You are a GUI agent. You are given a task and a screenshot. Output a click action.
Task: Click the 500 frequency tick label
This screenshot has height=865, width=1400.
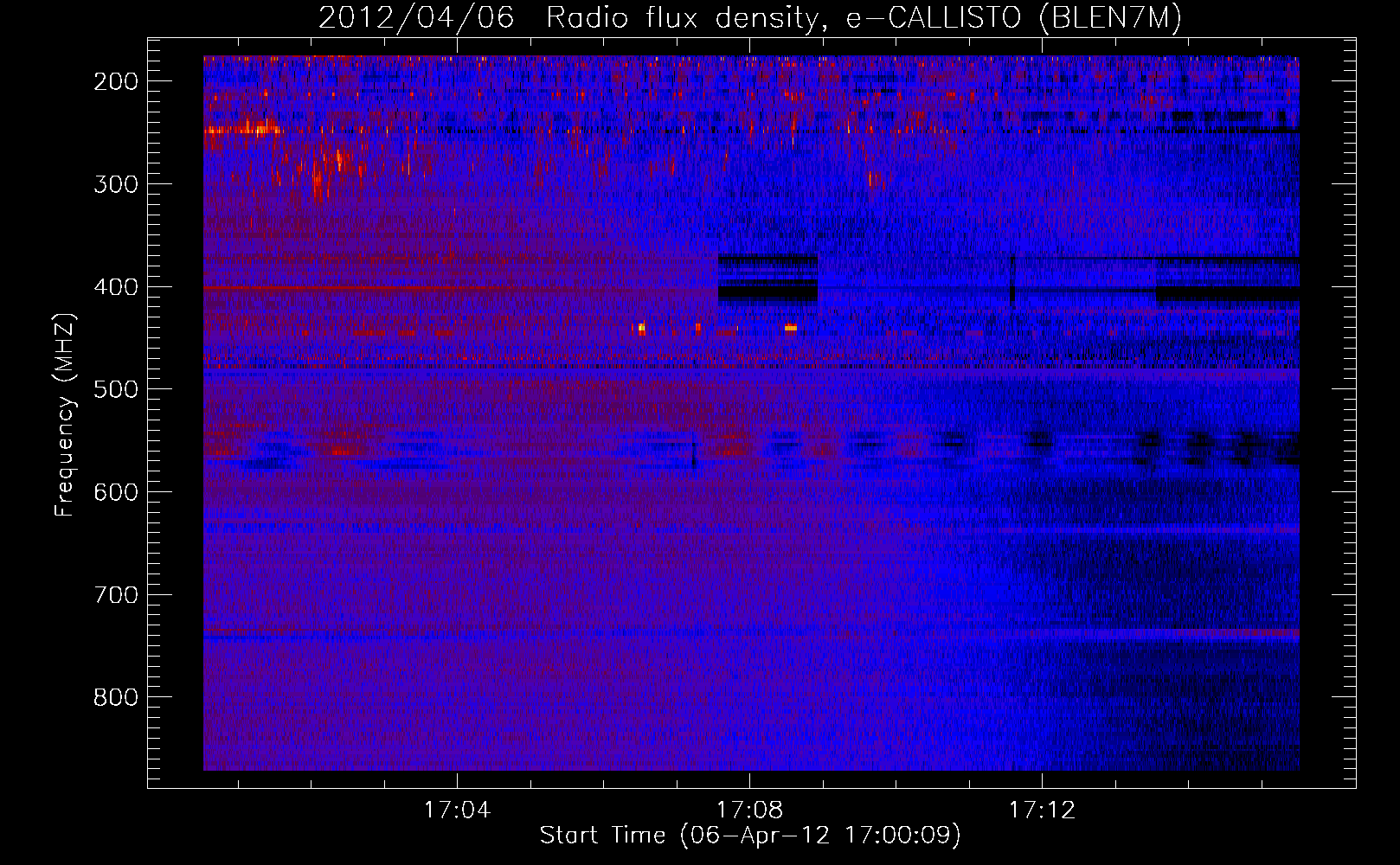click(116, 389)
